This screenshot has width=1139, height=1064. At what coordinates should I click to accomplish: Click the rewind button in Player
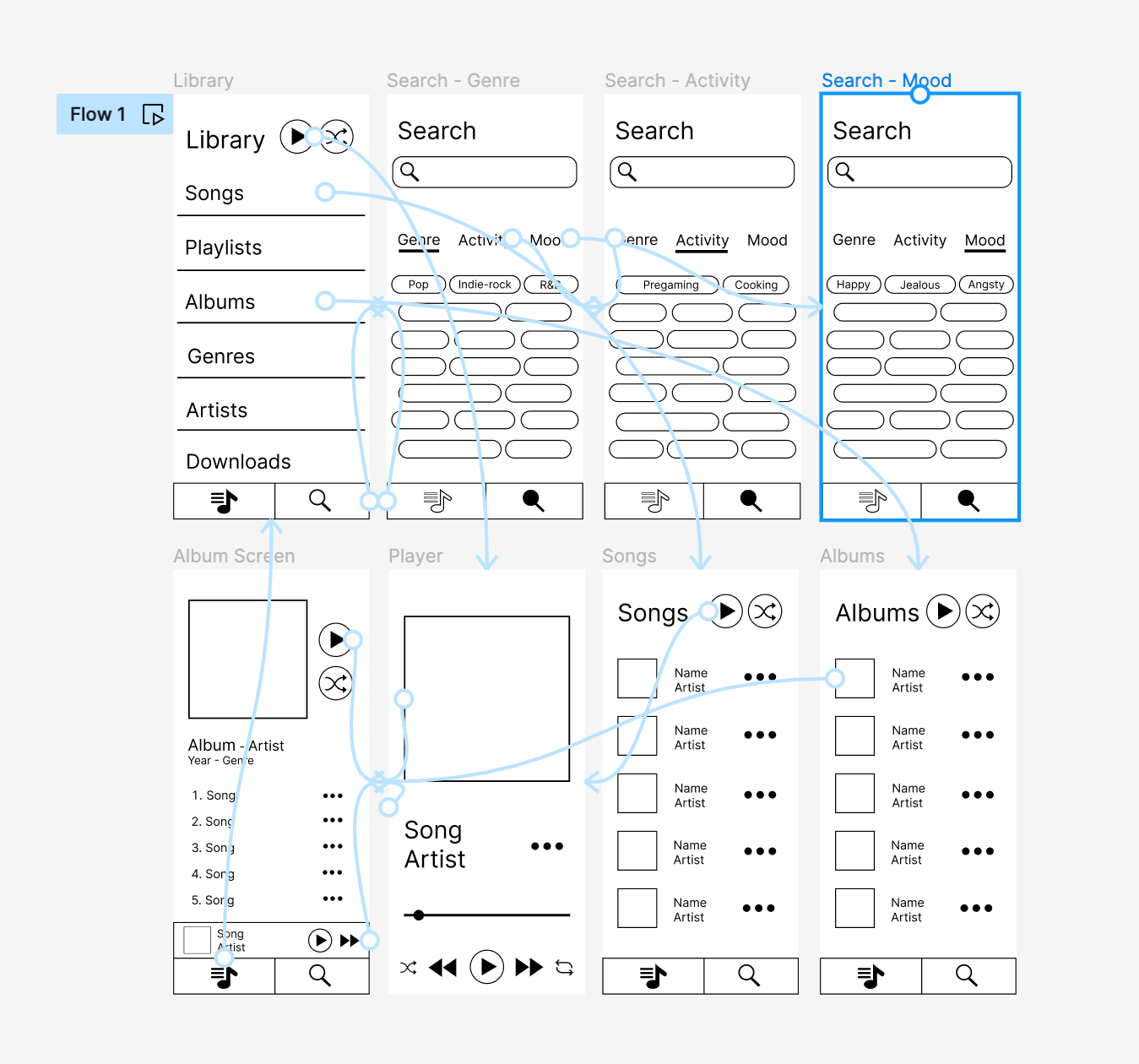[x=443, y=968]
